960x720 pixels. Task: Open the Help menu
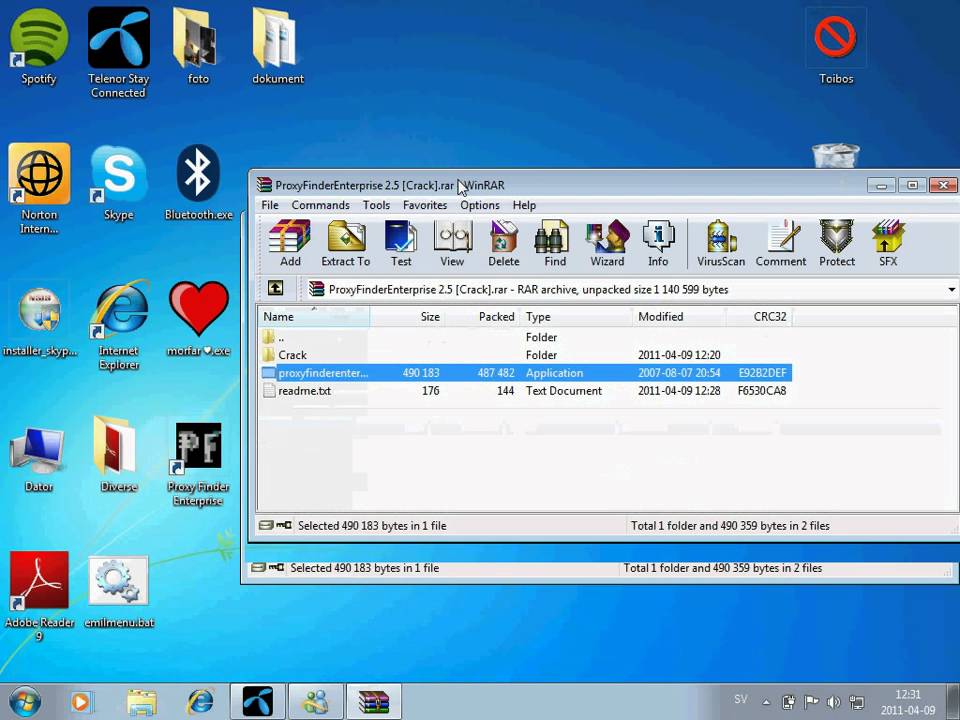(x=524, y=205)
